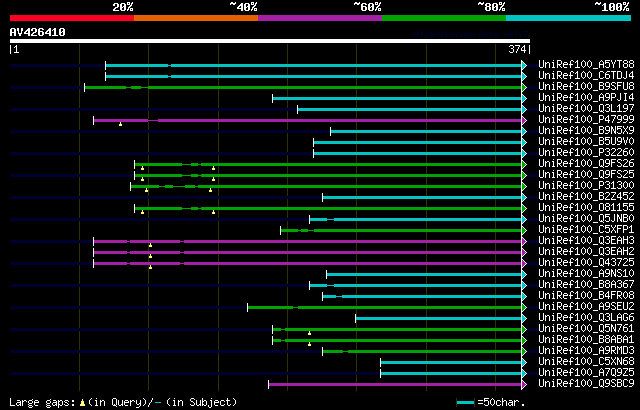The height and width of the screenshot is (410, 640).
Task: Open subject UniRef100_A9PJI4
Action: point(586,98)
